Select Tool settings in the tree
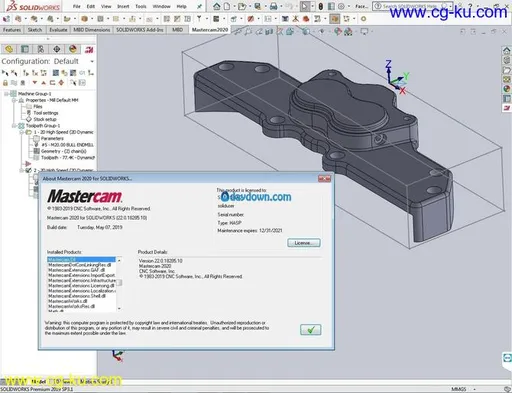The width and height of the screenshot is (512, 393). click(46, 113)
